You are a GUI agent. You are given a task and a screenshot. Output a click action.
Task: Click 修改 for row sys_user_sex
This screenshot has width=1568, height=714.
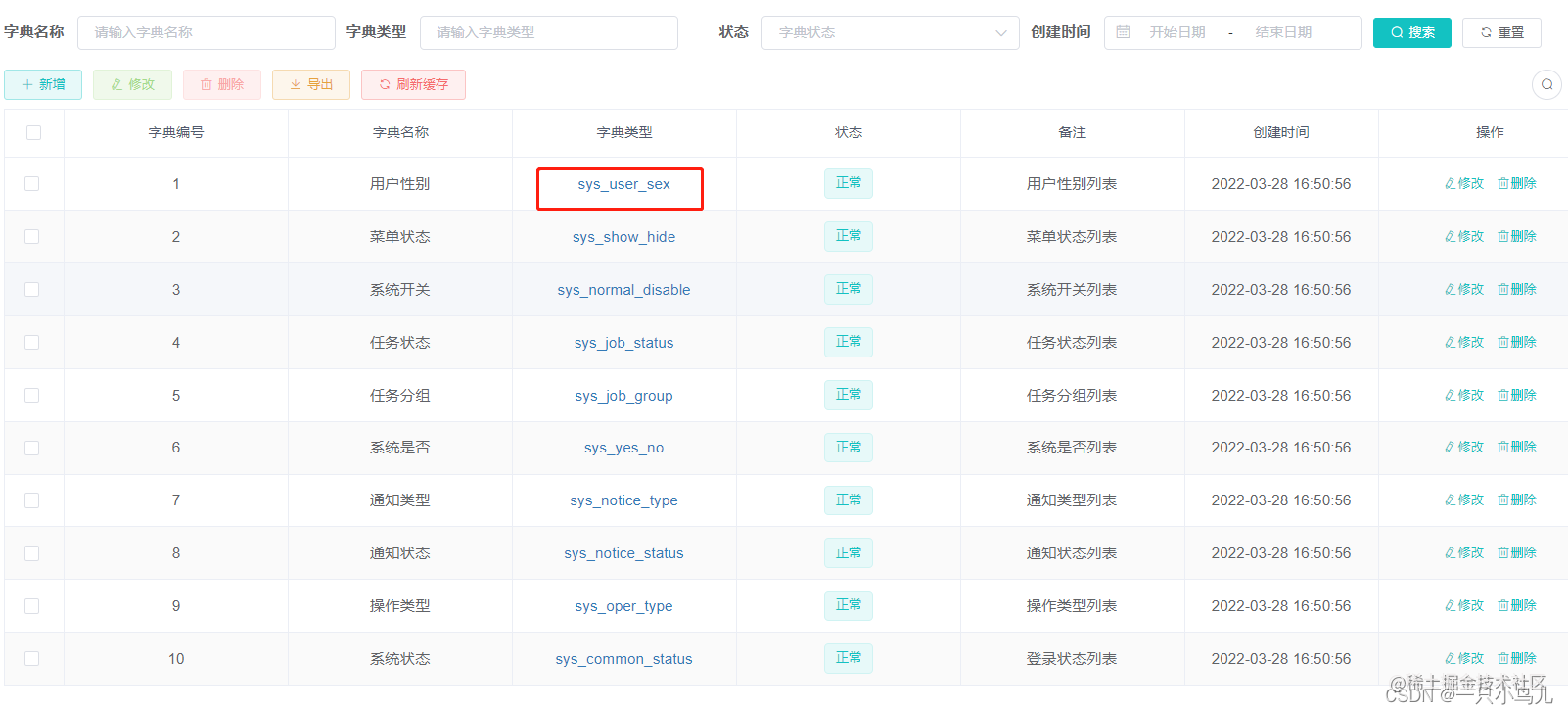[1464, 183]
